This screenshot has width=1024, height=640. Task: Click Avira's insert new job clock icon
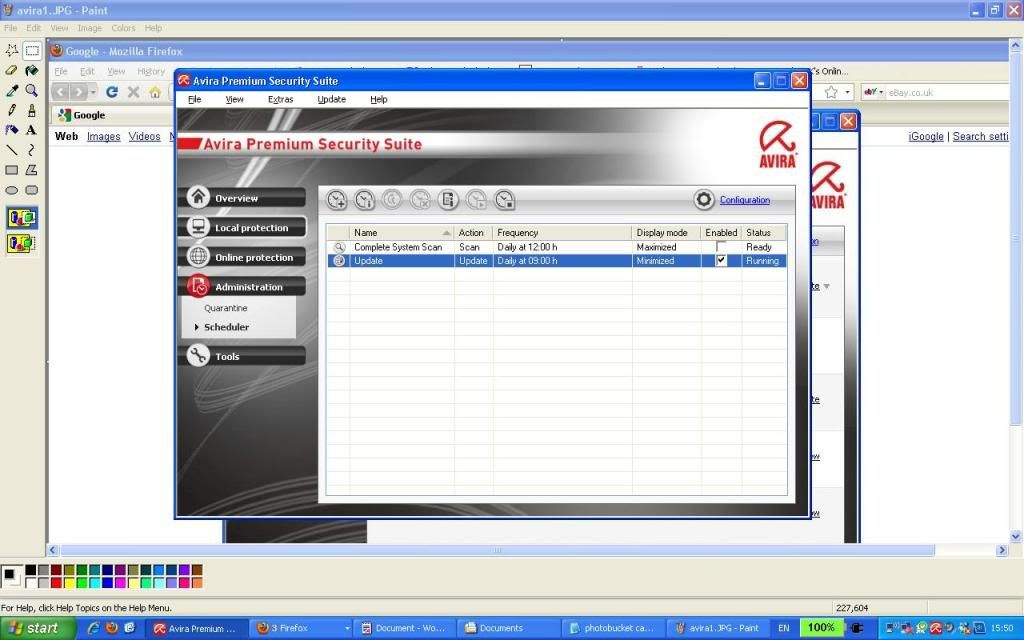coord(336,200)
